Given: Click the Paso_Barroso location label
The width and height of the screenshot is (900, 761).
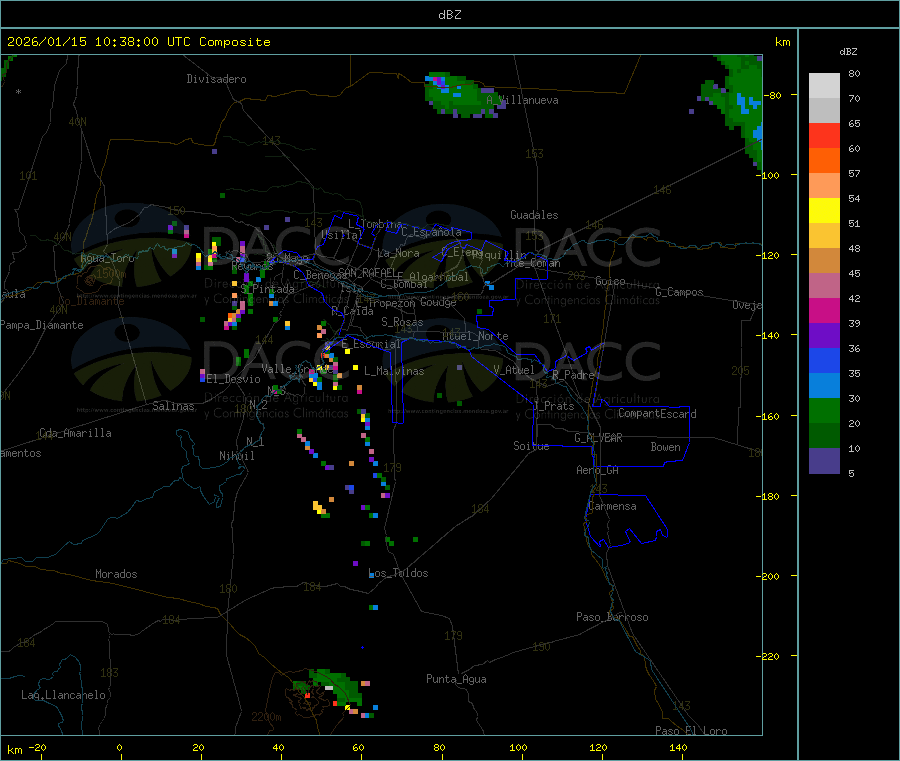Looking at the screenshot, I should point(612,617).
